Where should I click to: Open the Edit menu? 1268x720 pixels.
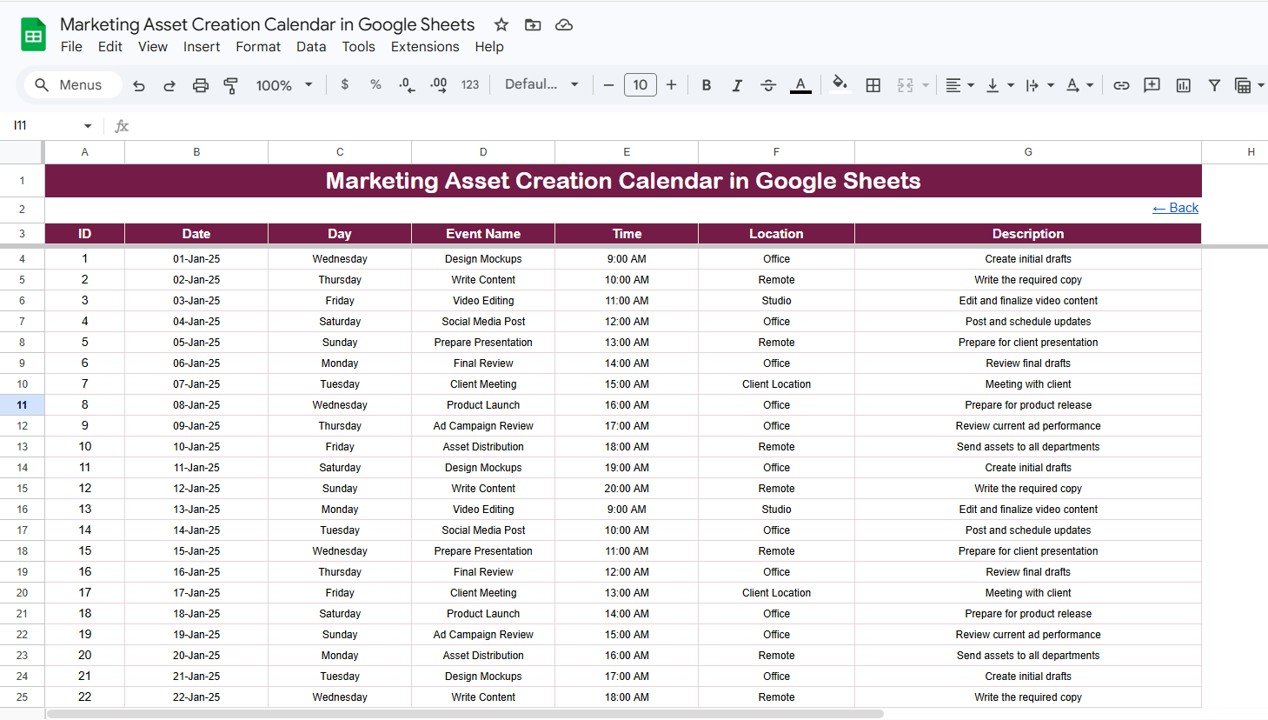click(110, 46)
